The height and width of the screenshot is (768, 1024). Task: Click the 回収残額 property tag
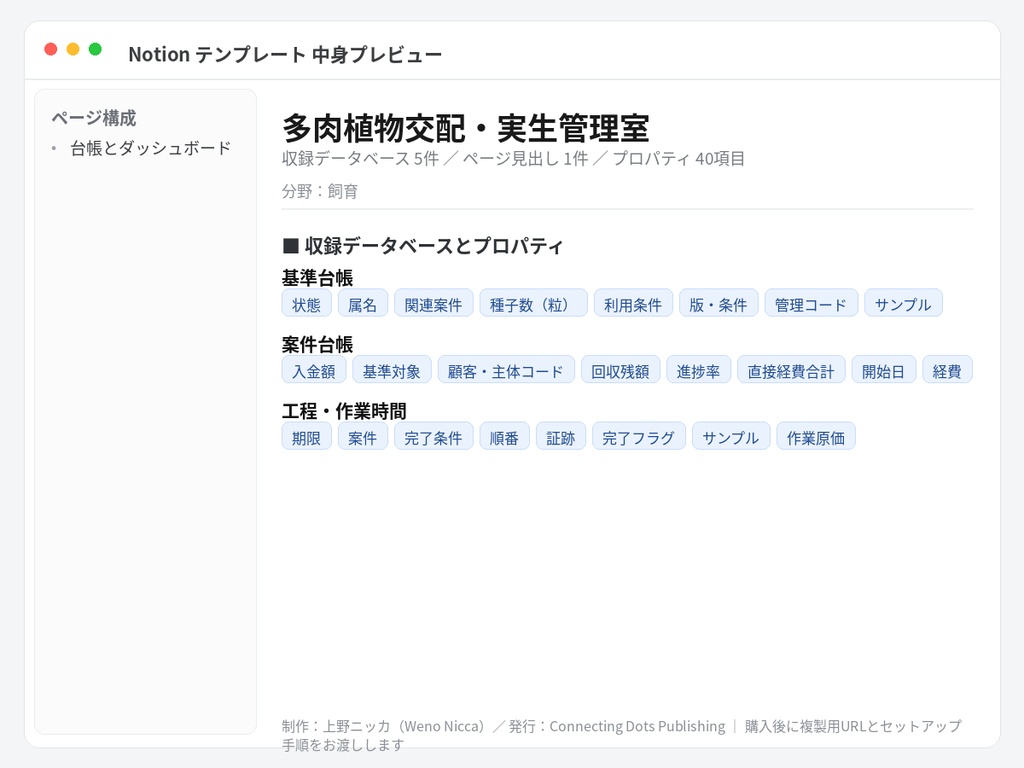(620, 370)
